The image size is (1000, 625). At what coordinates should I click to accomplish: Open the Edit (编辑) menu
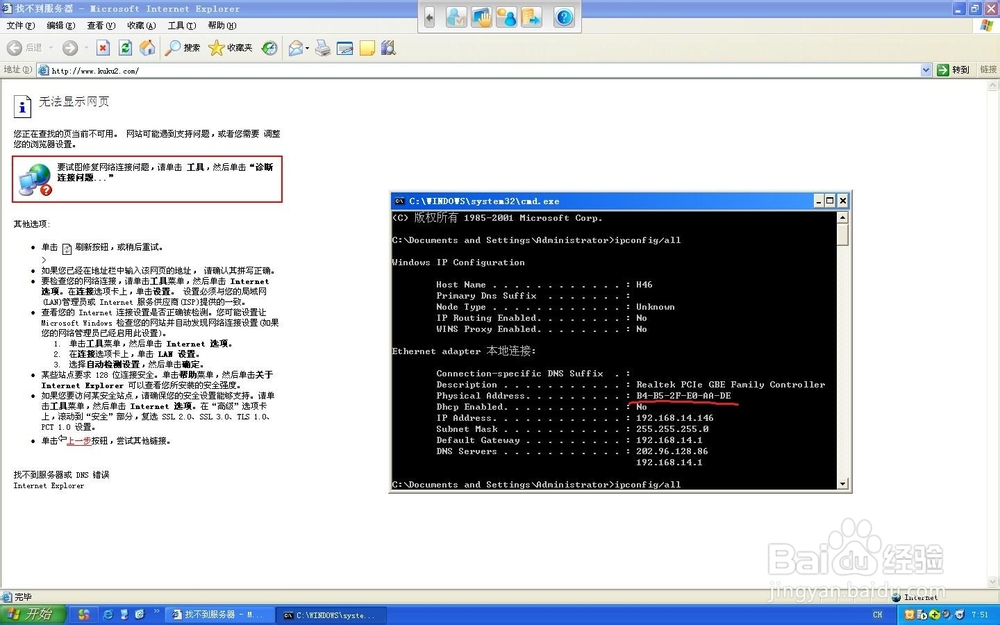click(61, 26)
